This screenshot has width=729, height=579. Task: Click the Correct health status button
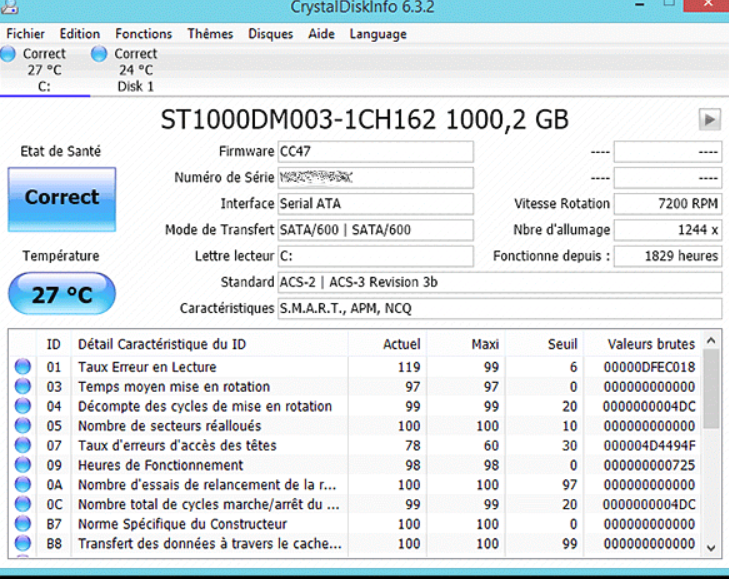click(62, 199)
